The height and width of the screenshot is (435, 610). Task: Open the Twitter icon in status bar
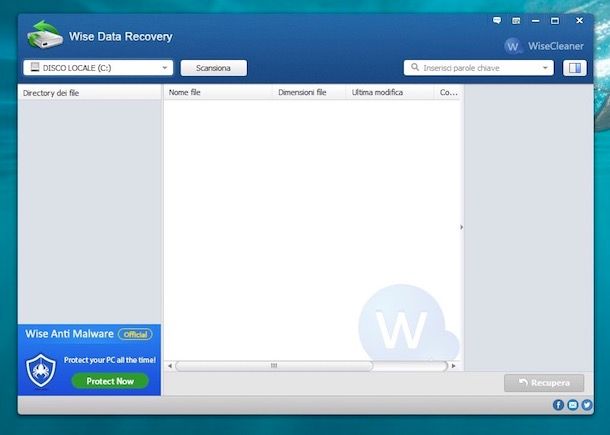587,405
